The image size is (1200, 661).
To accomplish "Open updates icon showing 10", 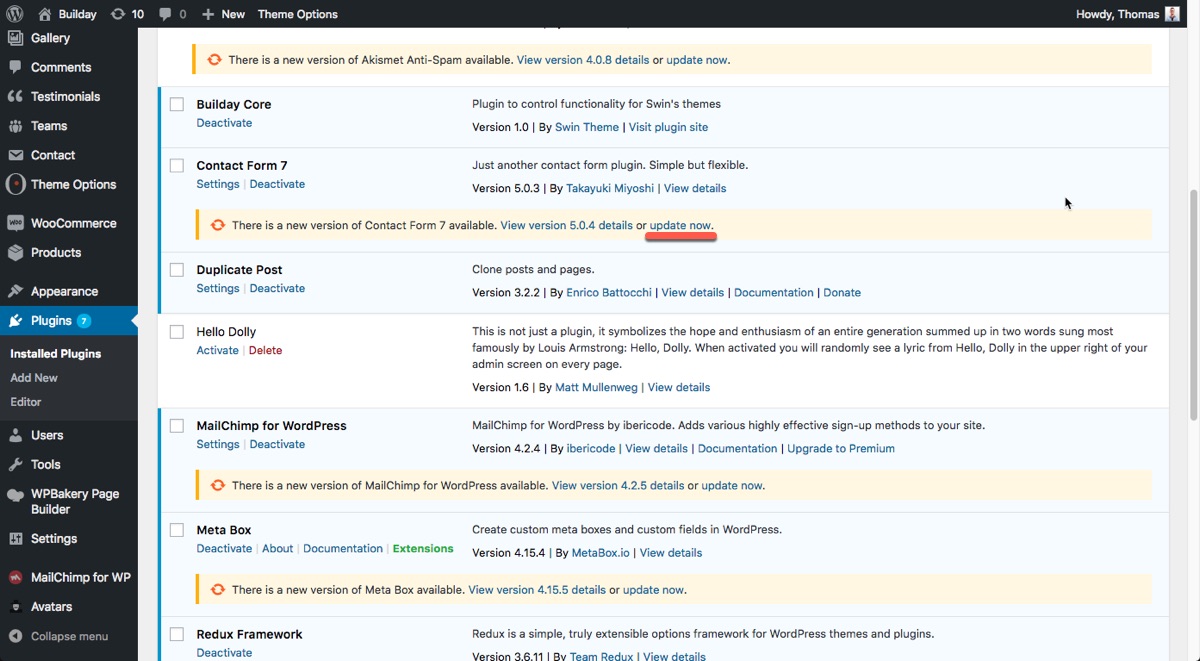I will tap(118, 14).
